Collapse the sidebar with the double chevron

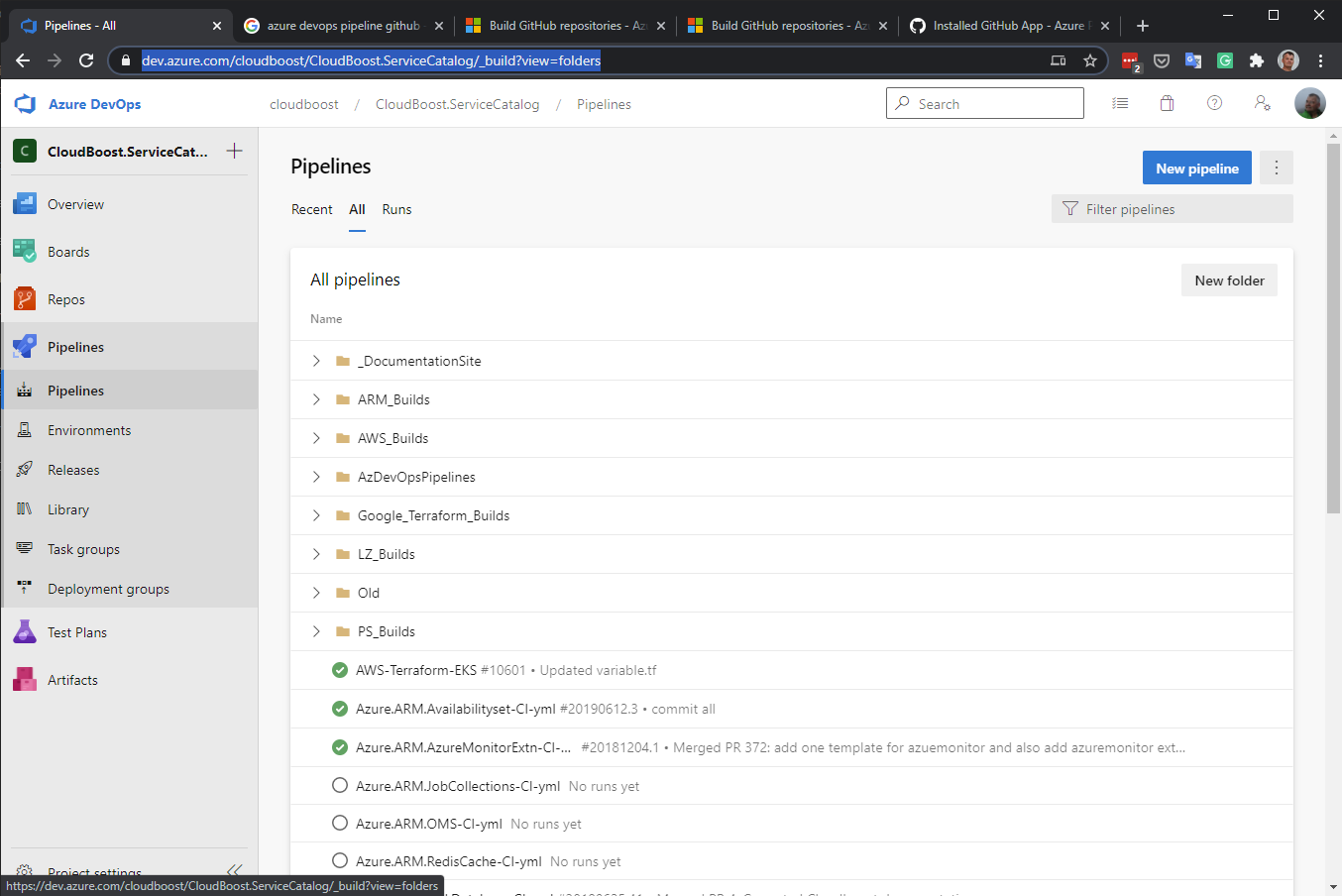point(235,869)
